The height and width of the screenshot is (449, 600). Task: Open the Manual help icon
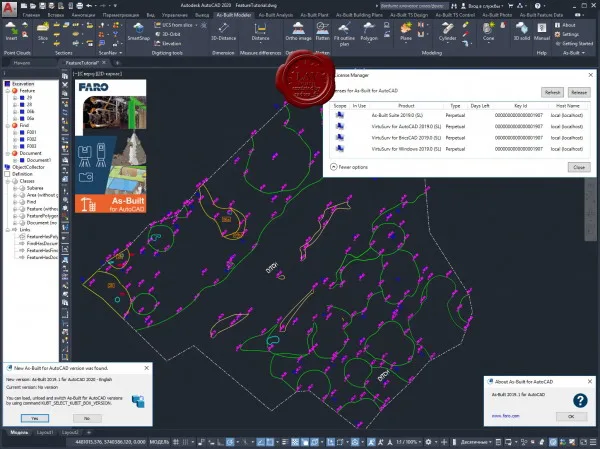541,31
